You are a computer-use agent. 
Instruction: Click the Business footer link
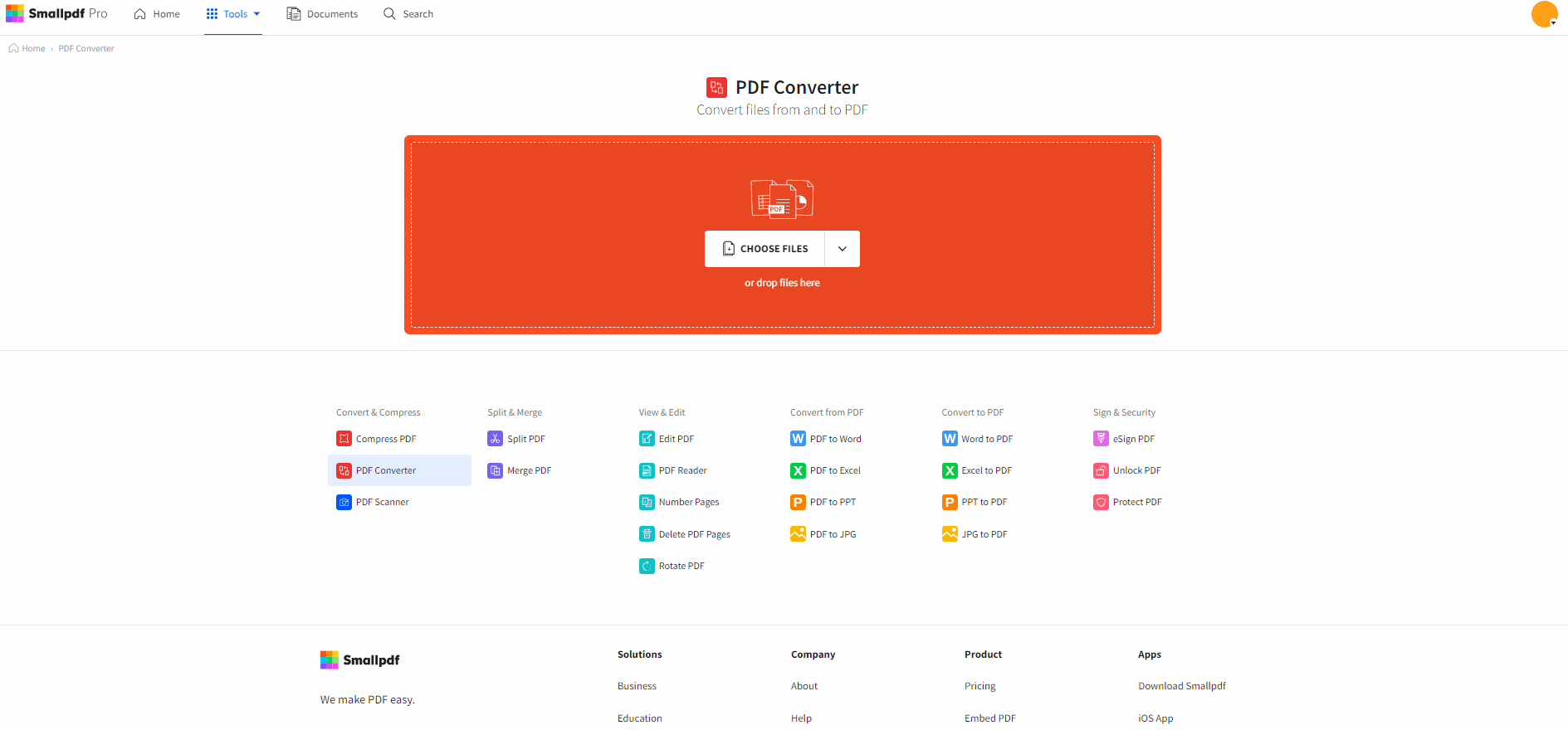(637, 686)
